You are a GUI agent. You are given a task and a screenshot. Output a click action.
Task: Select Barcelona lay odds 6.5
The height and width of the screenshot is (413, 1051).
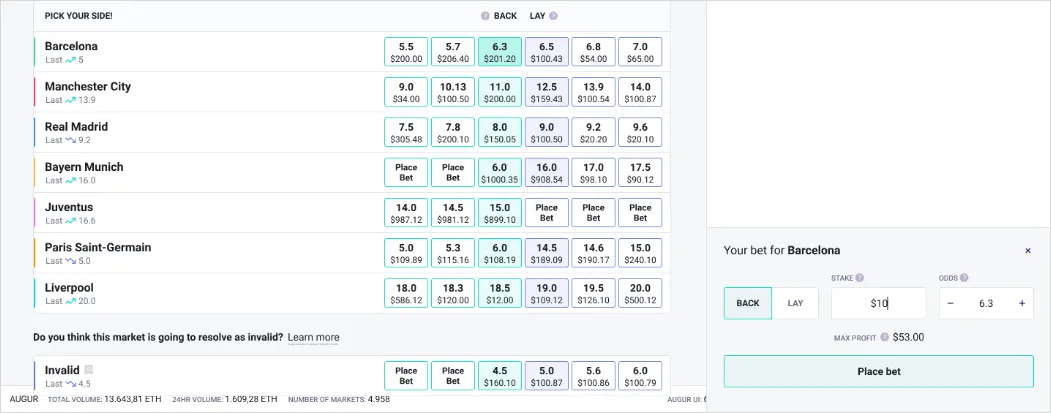(546, 52)
